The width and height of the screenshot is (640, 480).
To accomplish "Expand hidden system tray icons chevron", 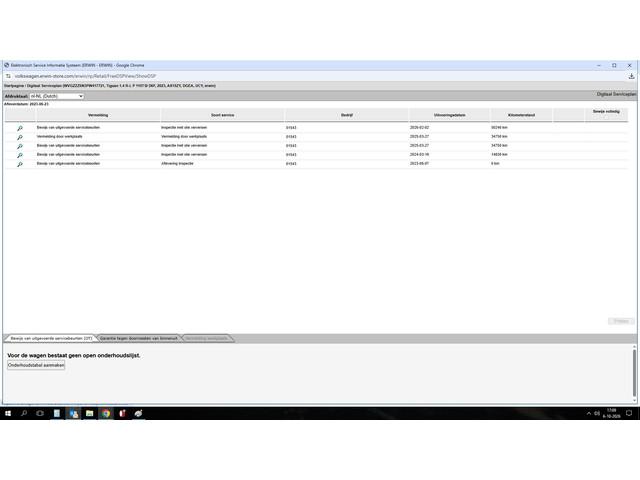I will [589, 413].
